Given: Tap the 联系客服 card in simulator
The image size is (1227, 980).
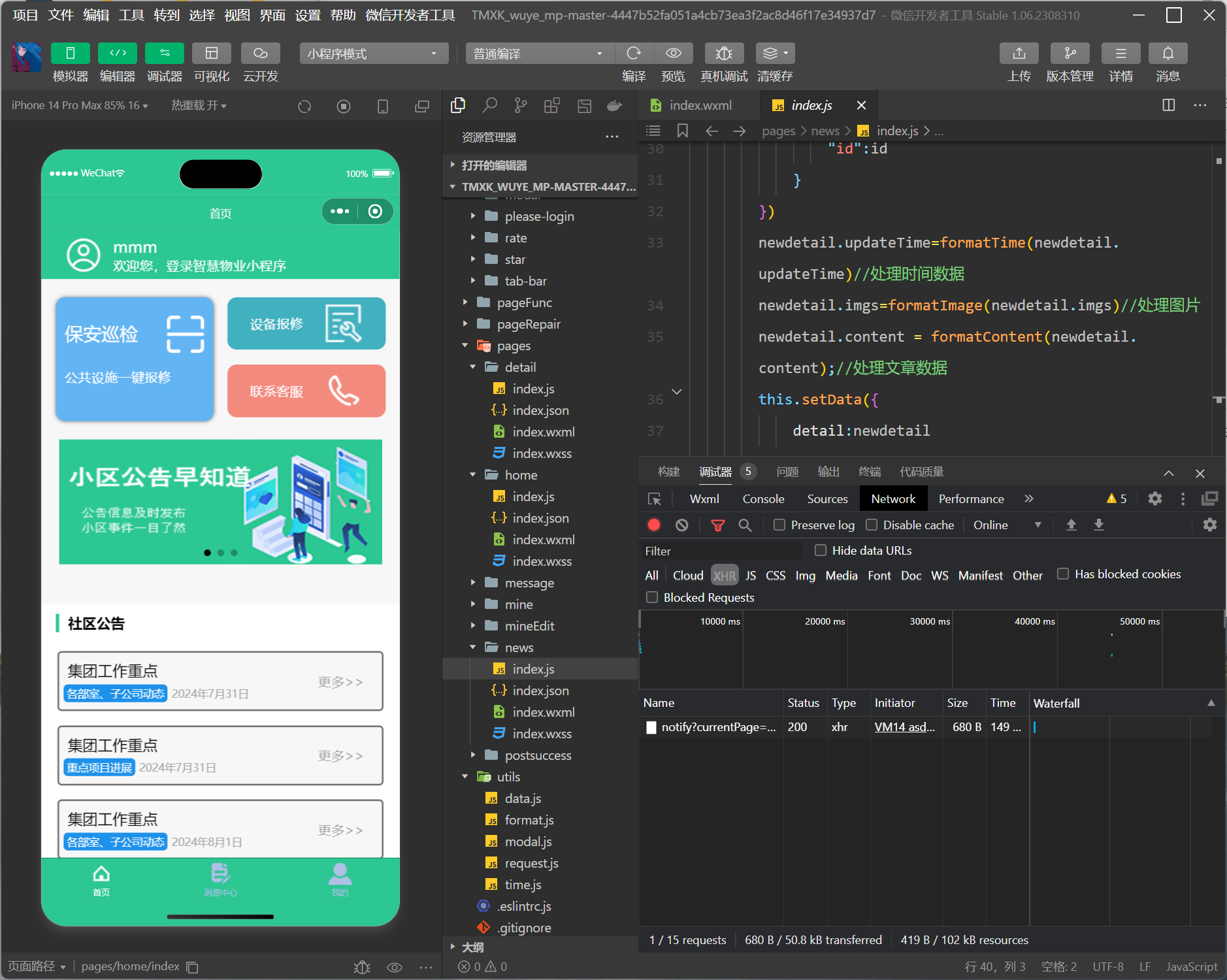Looking at the screenshot, I should coord(306,391).
